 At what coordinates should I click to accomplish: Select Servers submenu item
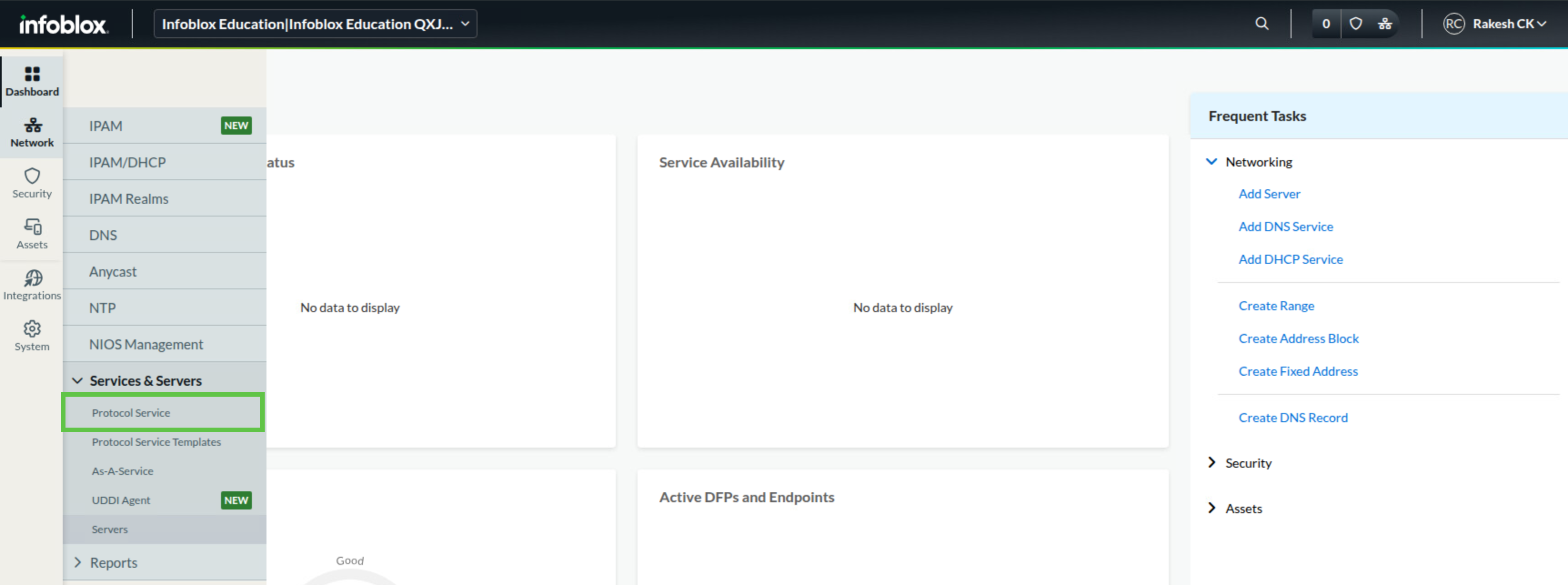coord(164,530)
